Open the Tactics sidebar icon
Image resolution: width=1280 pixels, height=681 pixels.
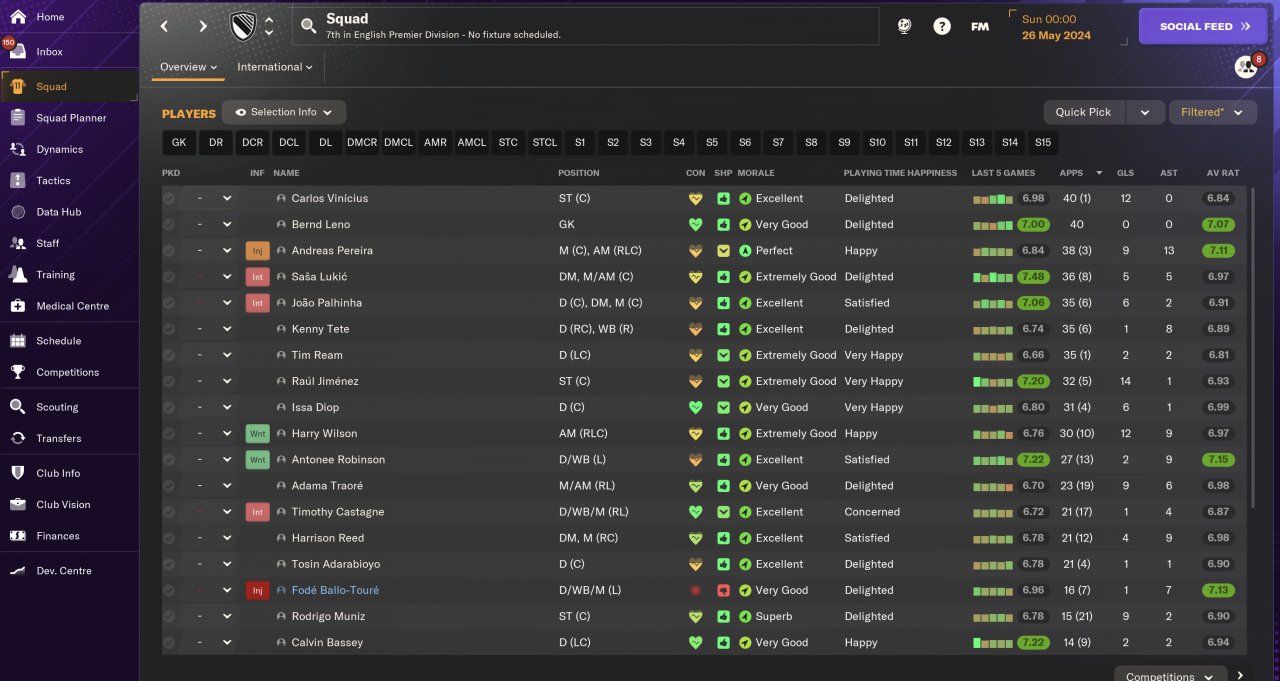pos(18,181)
